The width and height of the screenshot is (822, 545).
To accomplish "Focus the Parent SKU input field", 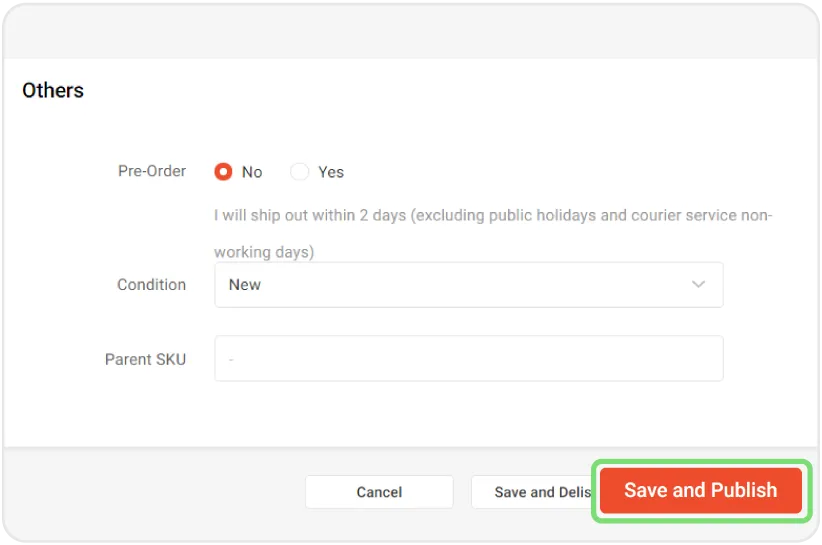I will tap(468, 358).
